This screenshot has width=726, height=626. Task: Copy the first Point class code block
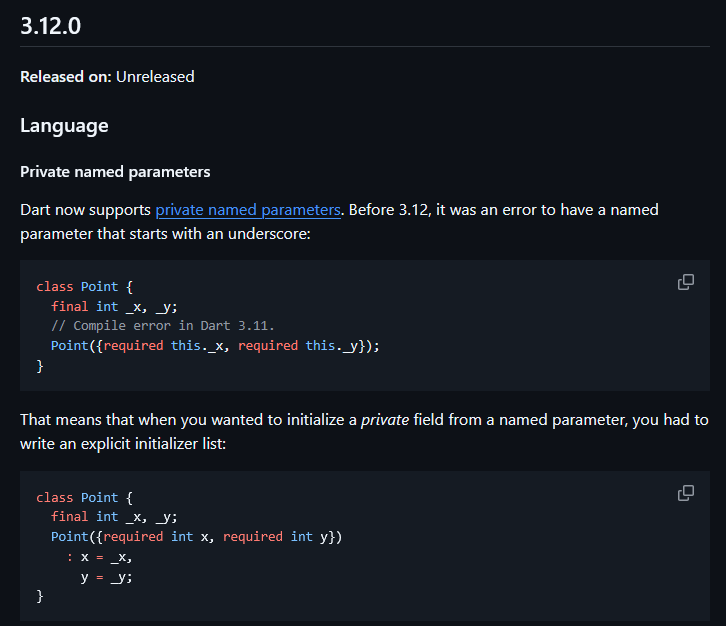686,282
